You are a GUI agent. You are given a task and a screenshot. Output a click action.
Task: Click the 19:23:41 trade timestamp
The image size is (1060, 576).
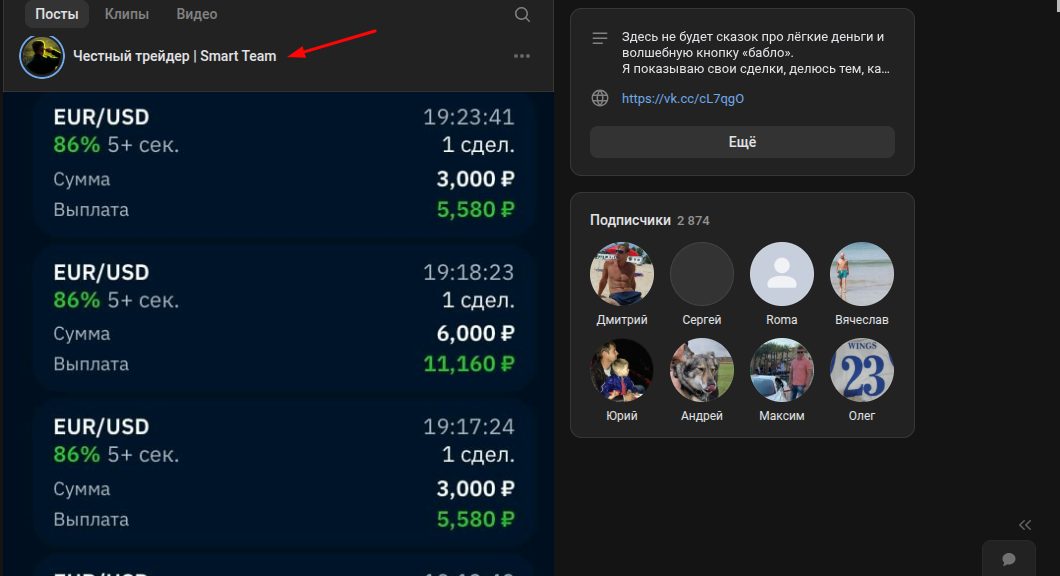click(x=468, y=117)
